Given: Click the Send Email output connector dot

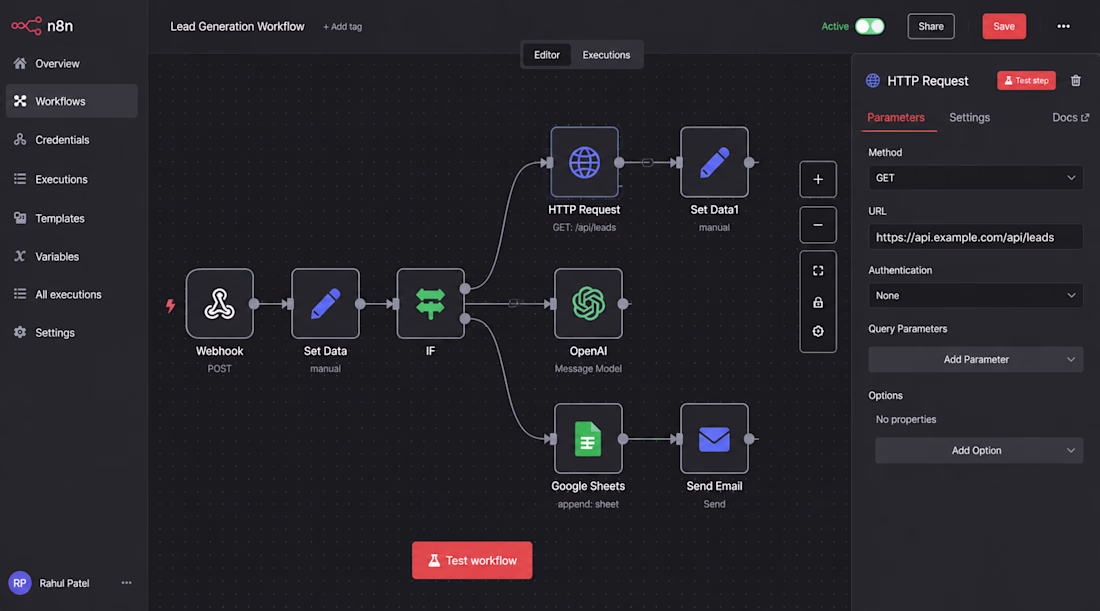Looking at the screenshot, I should (x=749, y=438).
